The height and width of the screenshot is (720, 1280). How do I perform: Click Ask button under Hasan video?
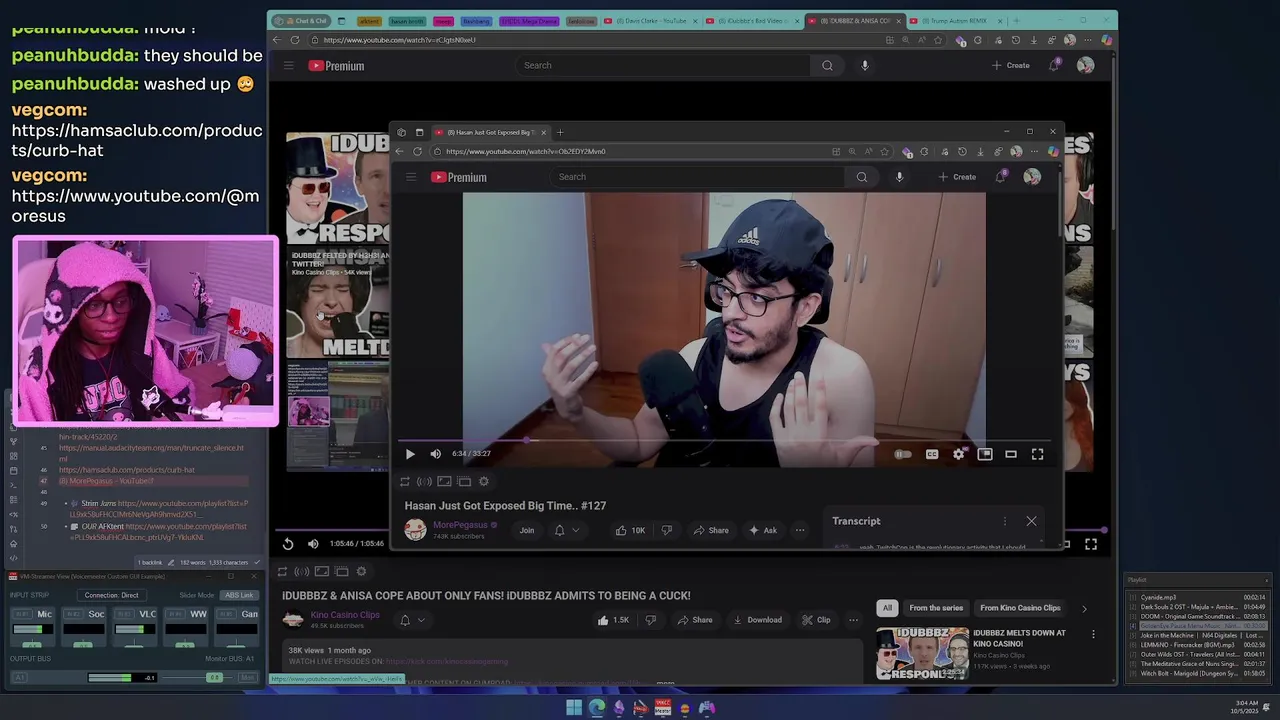763,530
